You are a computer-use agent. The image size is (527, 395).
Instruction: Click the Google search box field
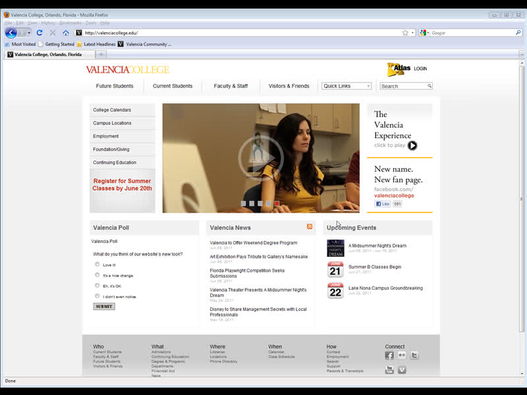(472, 33)
